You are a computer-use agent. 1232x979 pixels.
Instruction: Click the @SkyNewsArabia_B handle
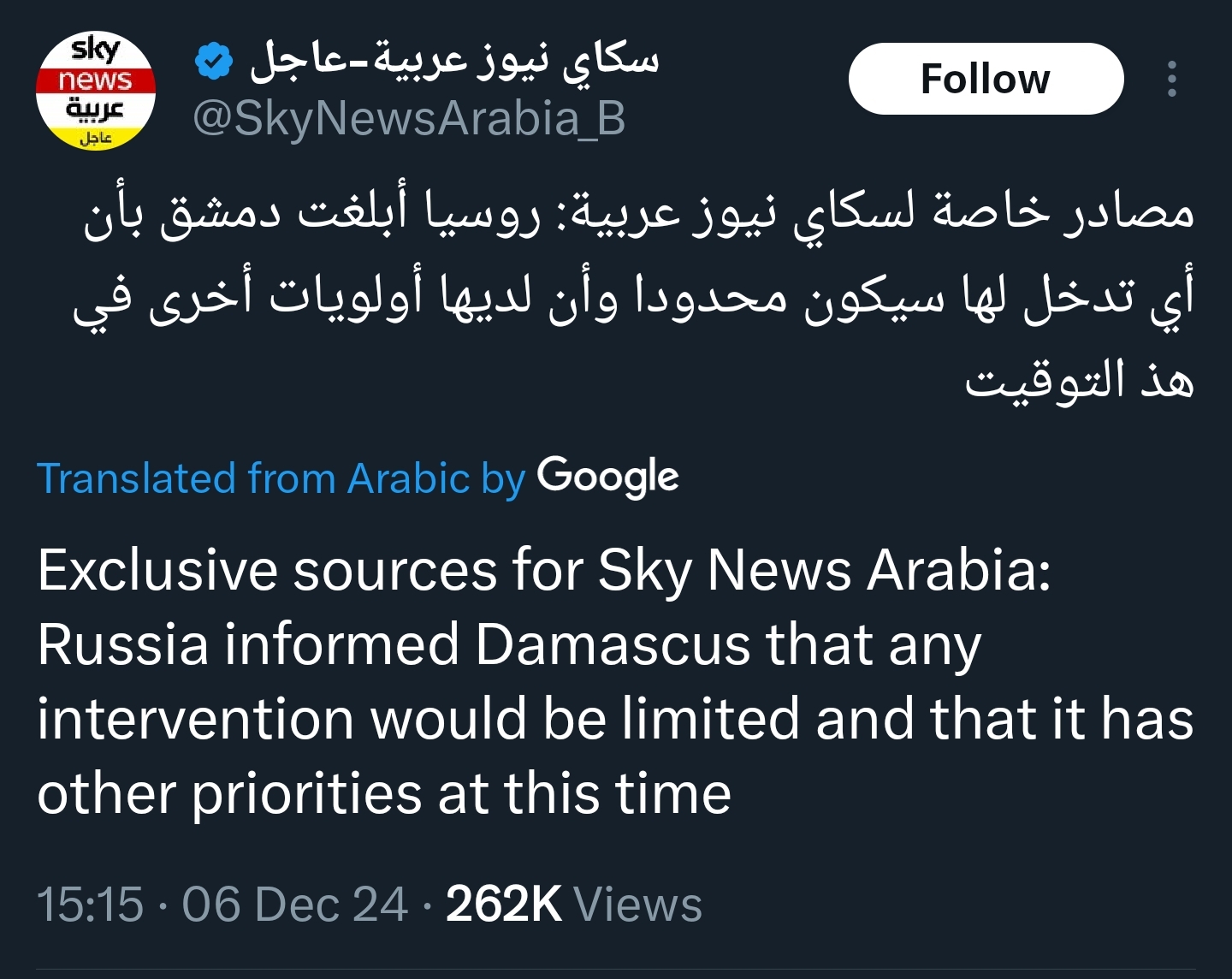point(409,118)
